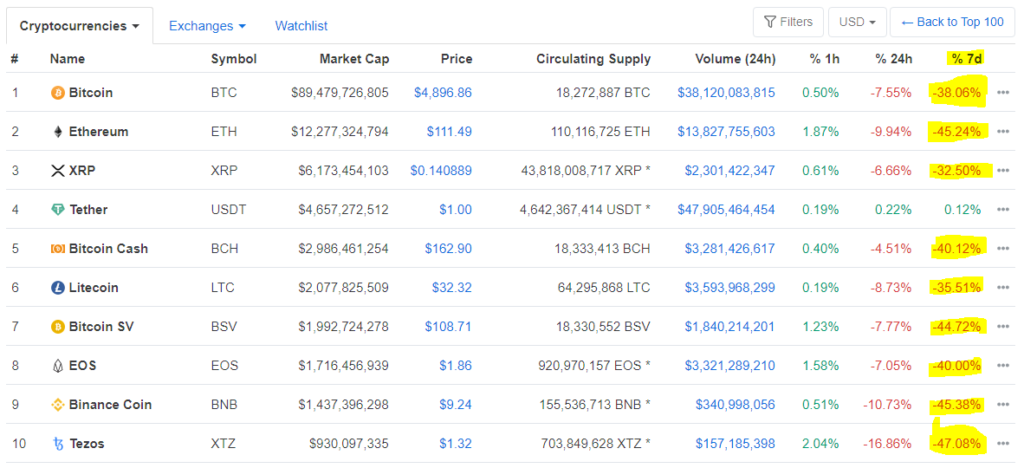The image size is (1024, 468).
Task: Open the more options menu for EOS row
Action: (x=1004, y=366)
